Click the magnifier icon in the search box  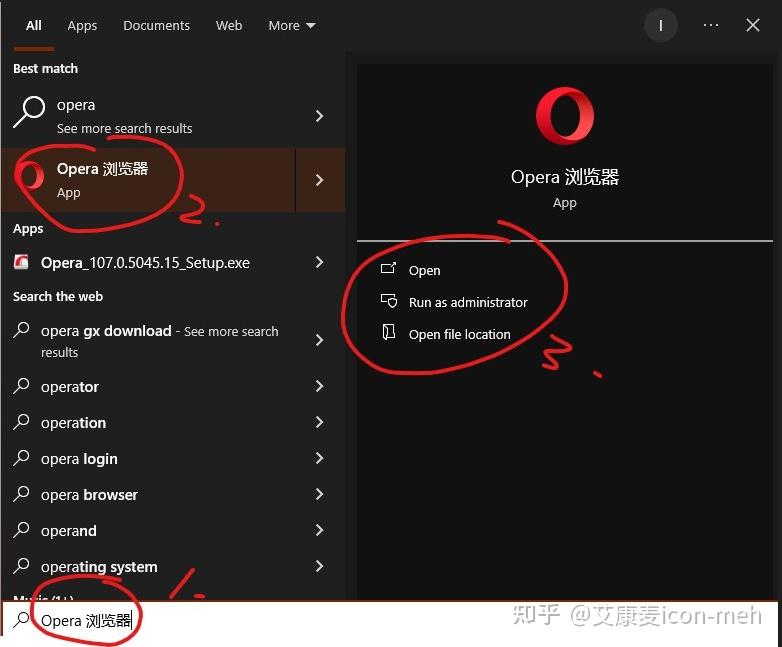[x=21, y=620]
